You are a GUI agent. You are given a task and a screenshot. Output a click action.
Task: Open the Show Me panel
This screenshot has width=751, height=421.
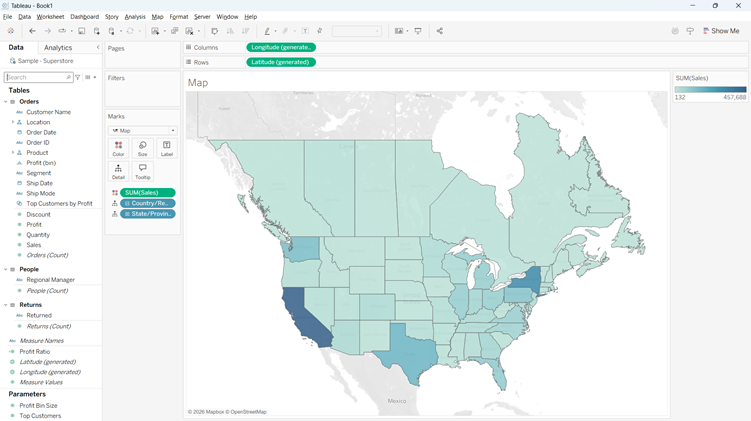point(721,31)
